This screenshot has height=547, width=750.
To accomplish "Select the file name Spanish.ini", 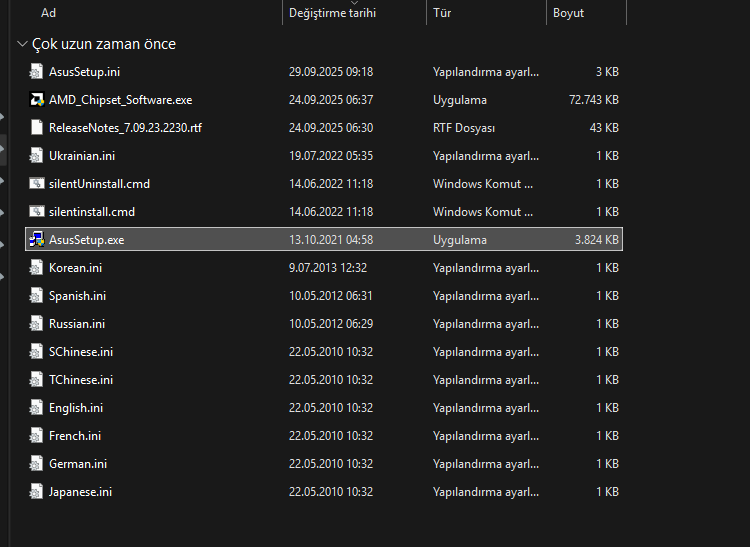I will tap(77, 296).
